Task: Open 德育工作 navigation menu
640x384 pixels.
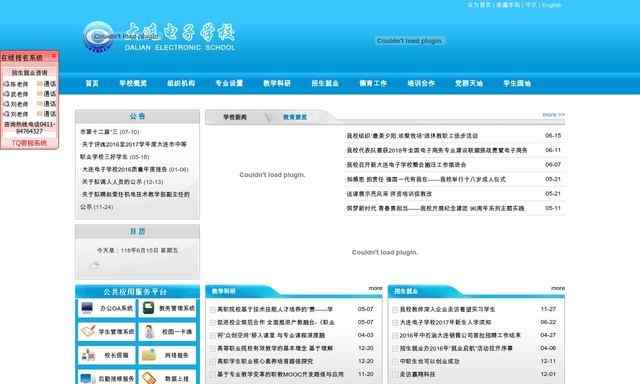Action: click(373, 83)
